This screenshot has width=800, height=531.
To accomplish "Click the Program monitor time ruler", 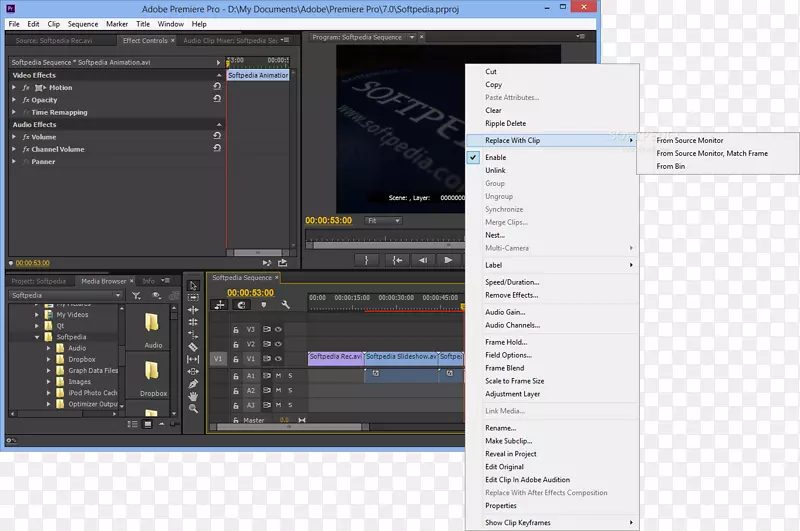I will point(385,237).
